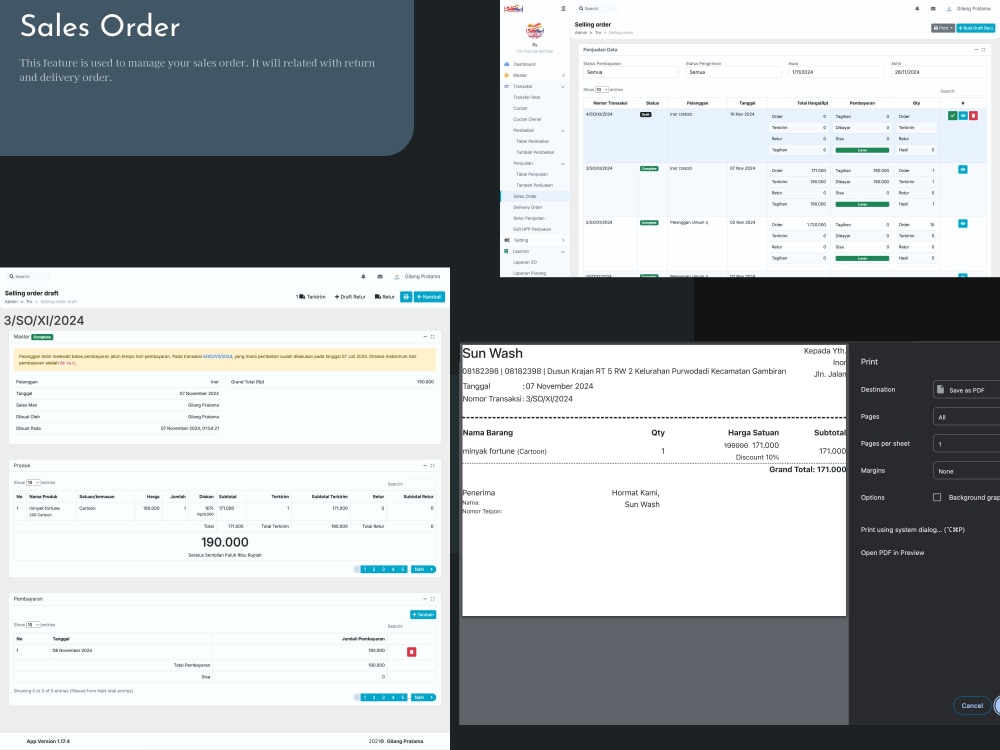The height and width of the screenshot is (750, 1000).
Task: Delete draft order 4/SO/XI/2024 trash icon
Action: 973,115
